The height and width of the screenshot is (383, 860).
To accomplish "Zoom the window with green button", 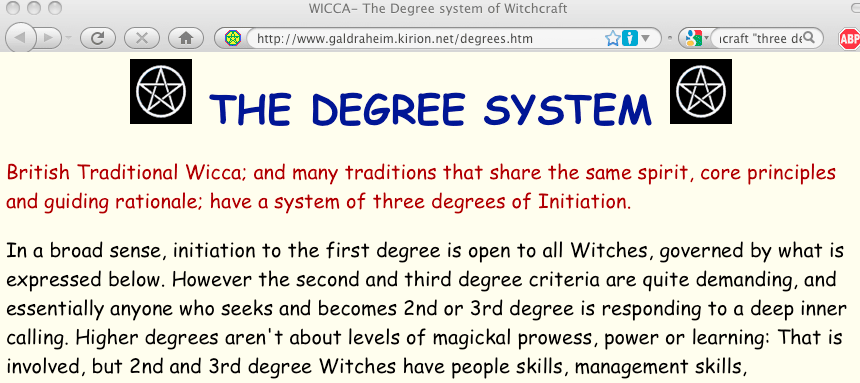I will point(54,8).
